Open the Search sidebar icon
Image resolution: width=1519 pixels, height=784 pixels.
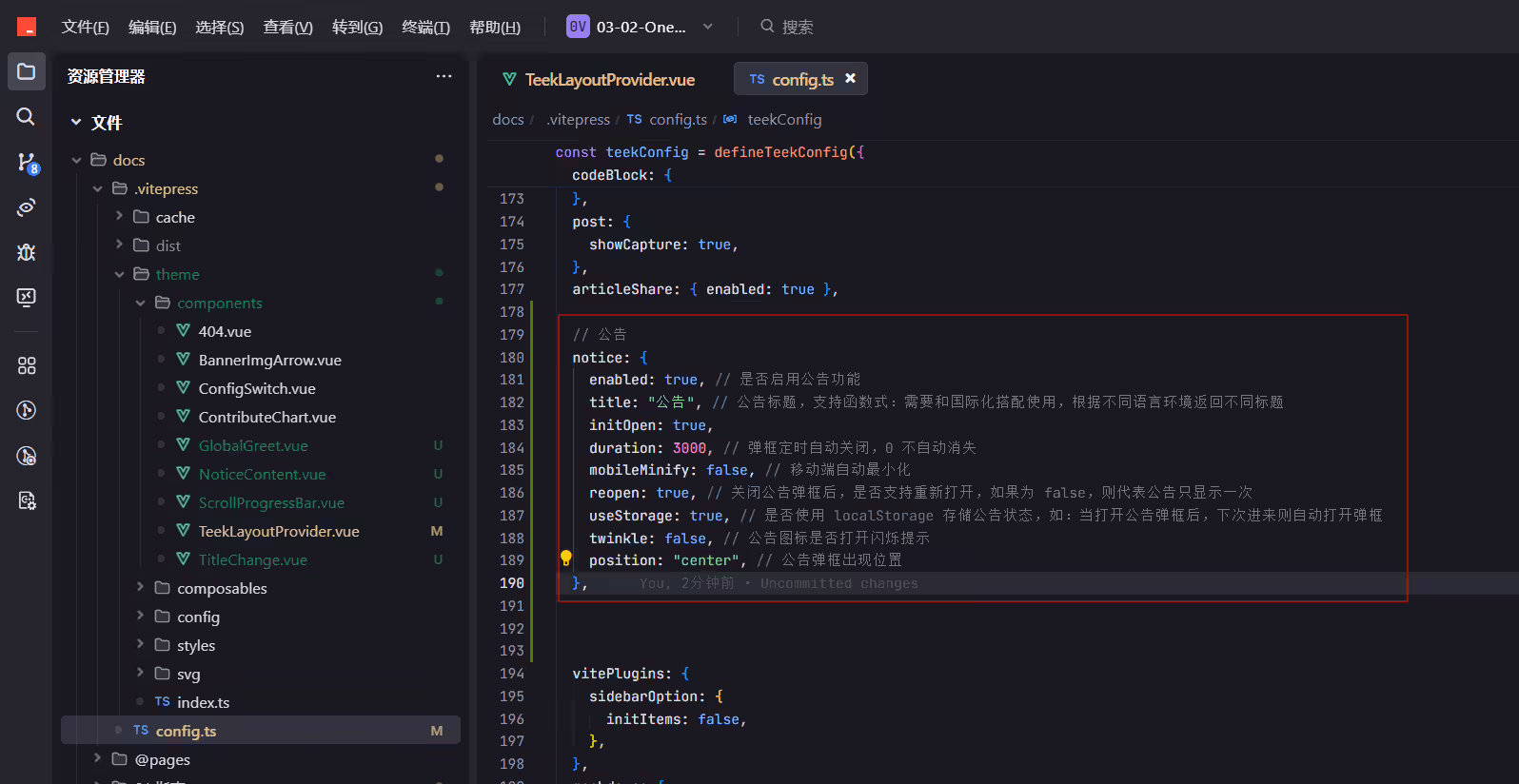click(27, 116)
